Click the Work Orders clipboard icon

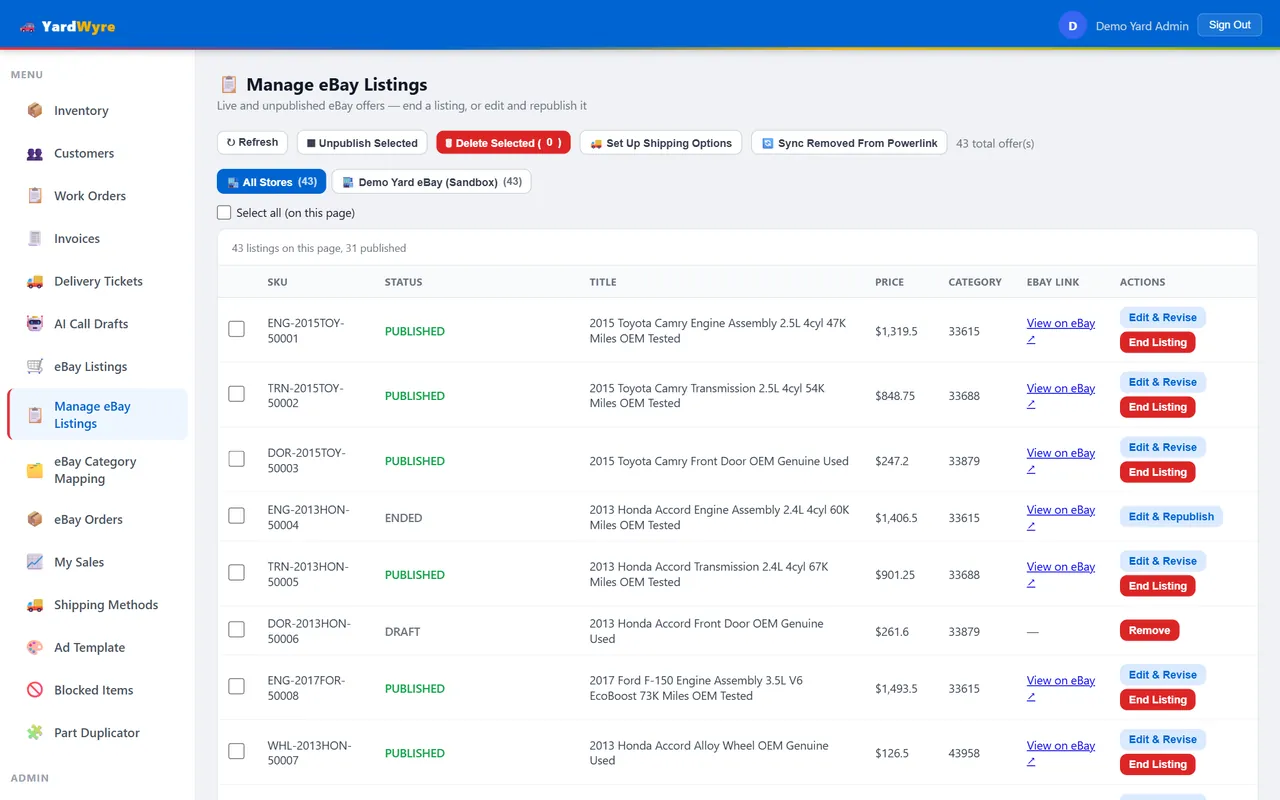tap(35, 196)
